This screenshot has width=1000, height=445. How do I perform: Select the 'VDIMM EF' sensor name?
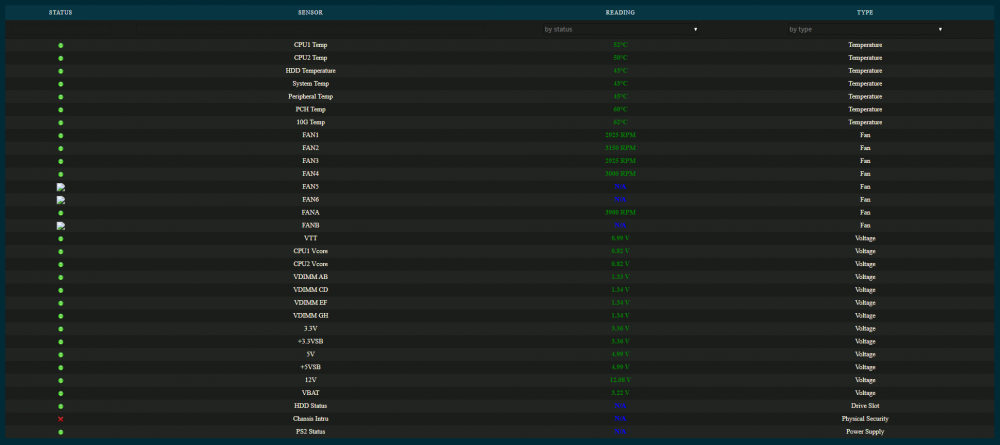310,302
